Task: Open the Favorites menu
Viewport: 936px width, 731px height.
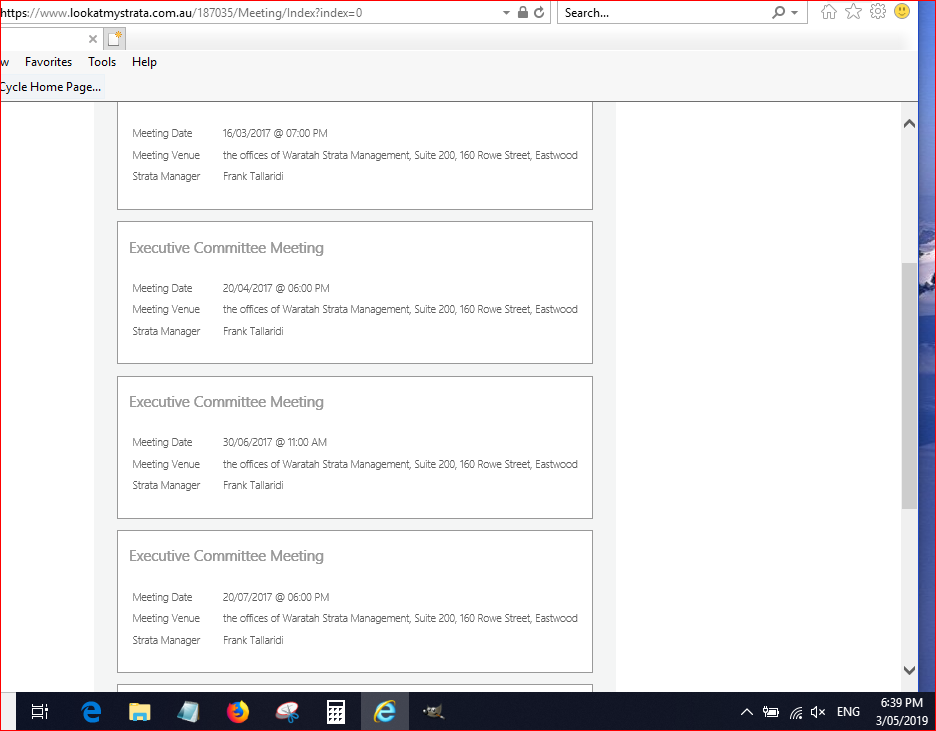Action: [x=48, y=62]
